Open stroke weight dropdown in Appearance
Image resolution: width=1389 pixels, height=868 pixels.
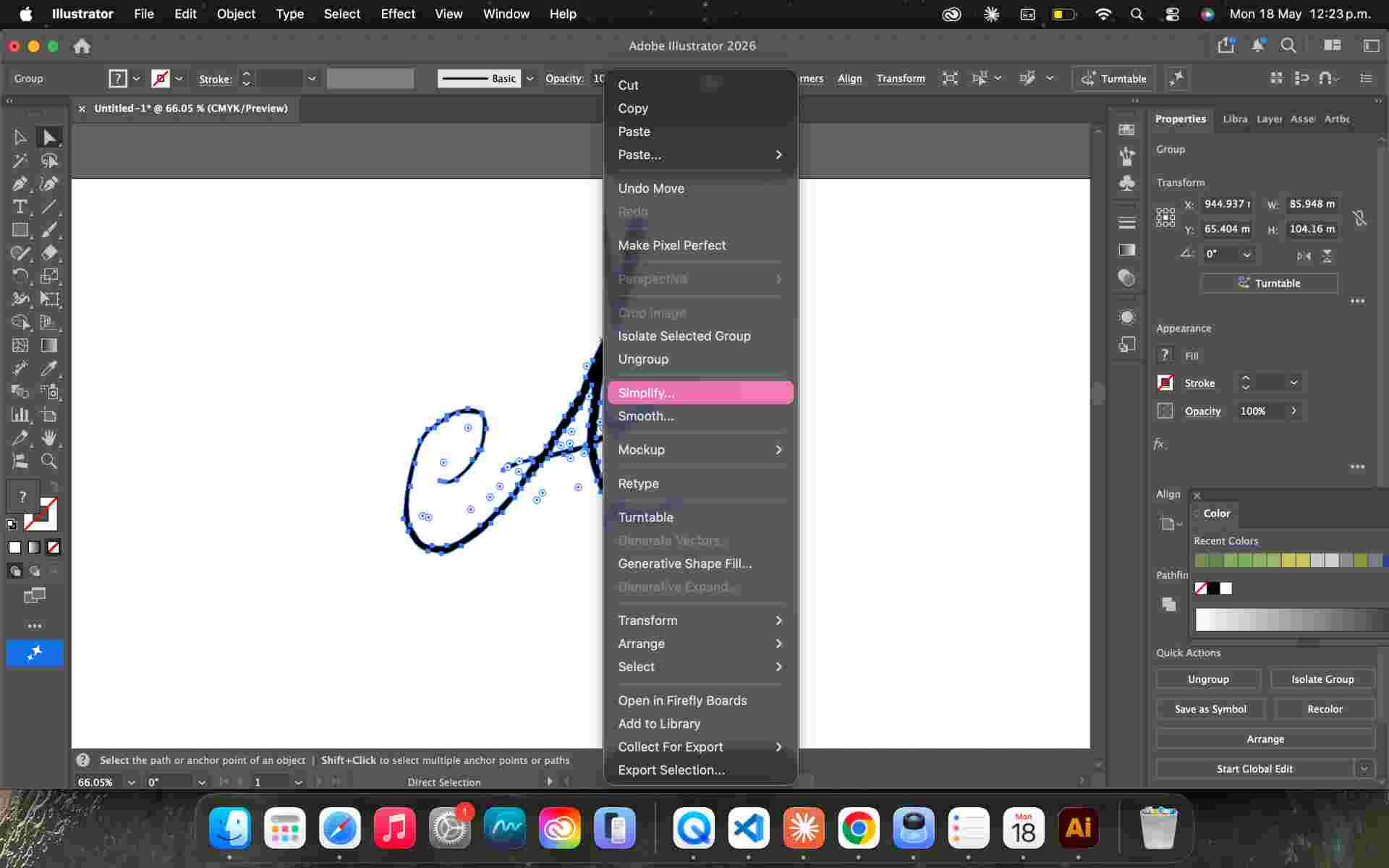point(1294,383)
